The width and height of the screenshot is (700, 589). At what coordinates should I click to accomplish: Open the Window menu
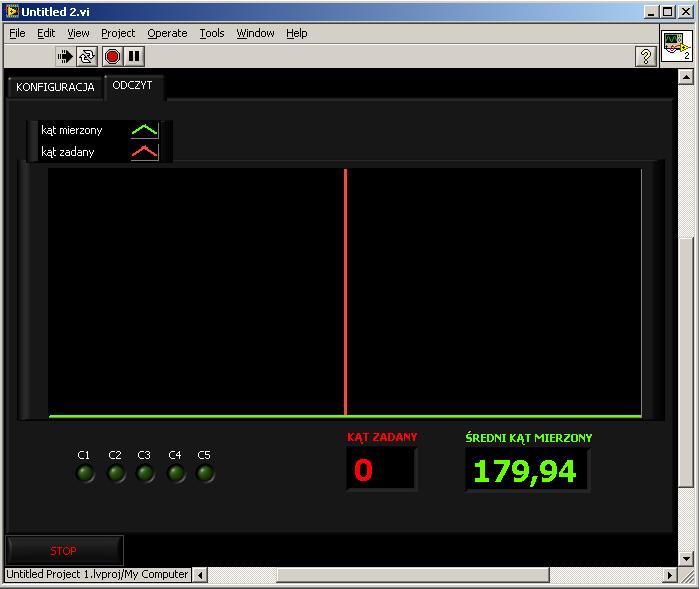coord(255,33)
